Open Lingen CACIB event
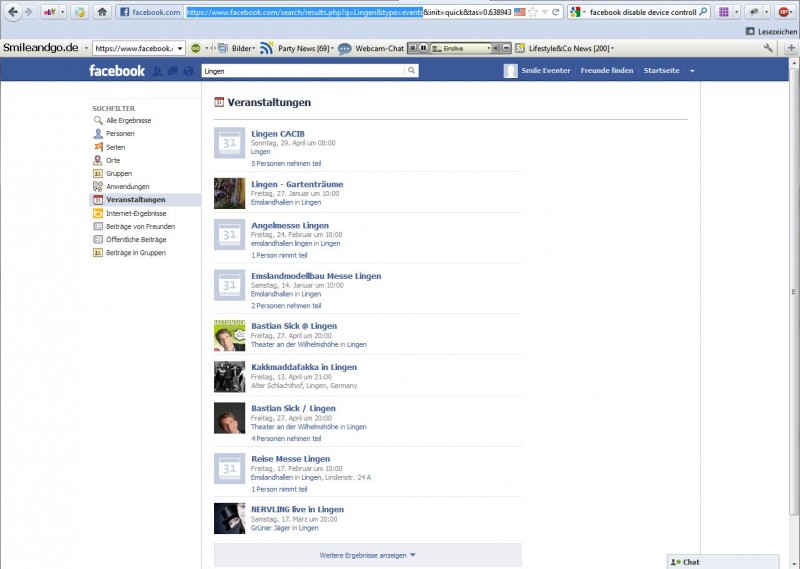 pos(278,134)
